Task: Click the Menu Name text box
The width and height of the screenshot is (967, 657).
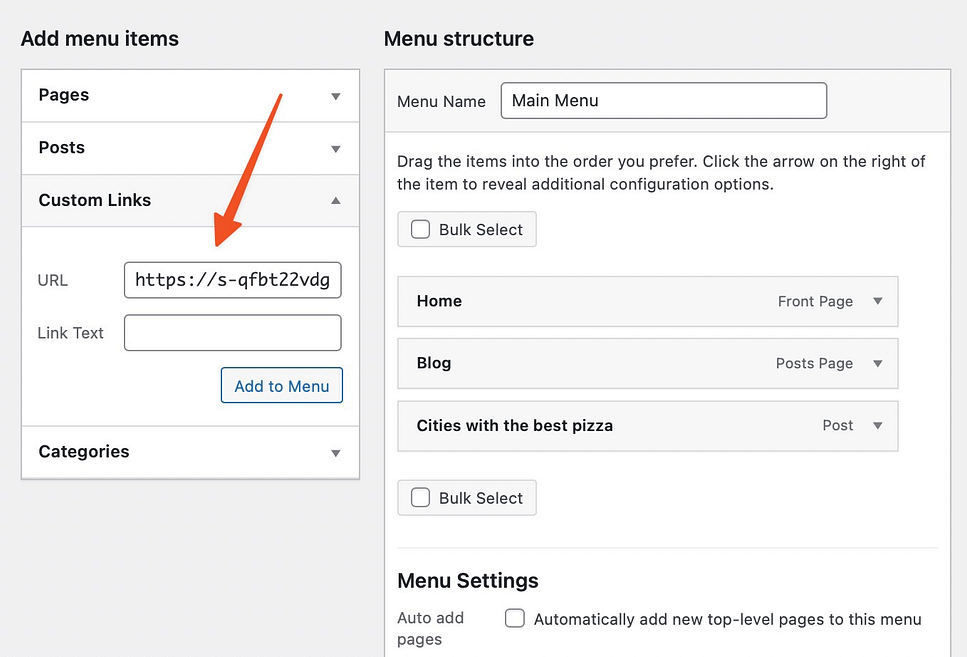Action: tap(663, 100)
